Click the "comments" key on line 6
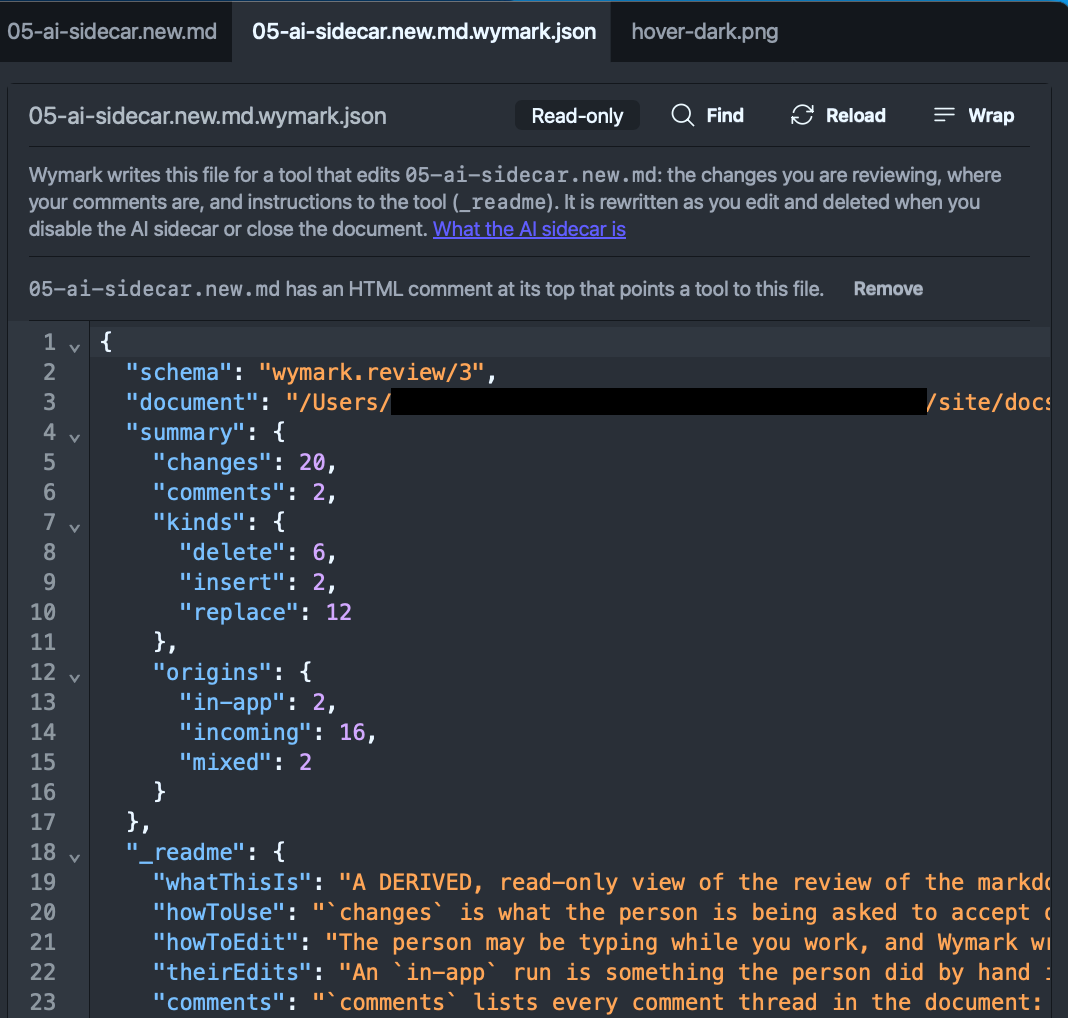 pyautogui.click(x=219, y=492)
